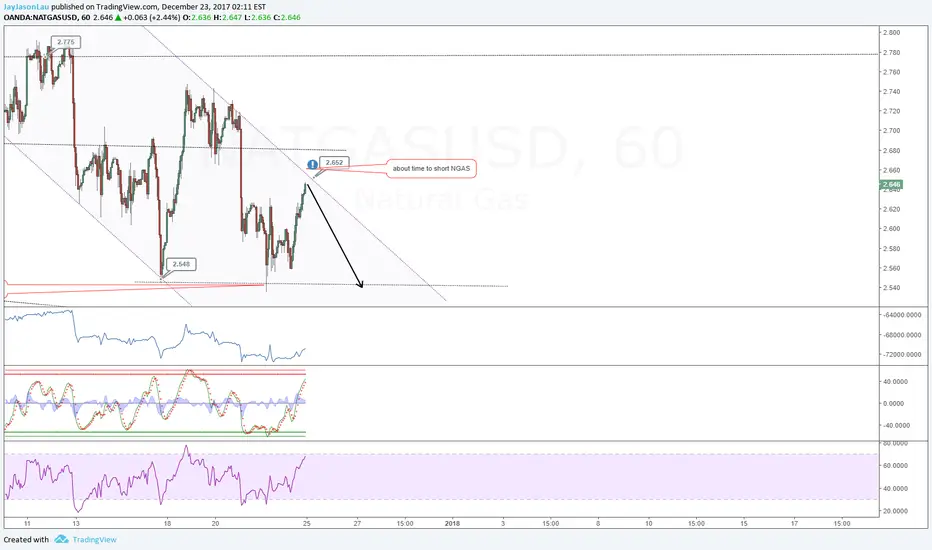This screenshot has height=550, width=932.
Task: Click the 2.720 price axis label
Action: coord(892,111)
